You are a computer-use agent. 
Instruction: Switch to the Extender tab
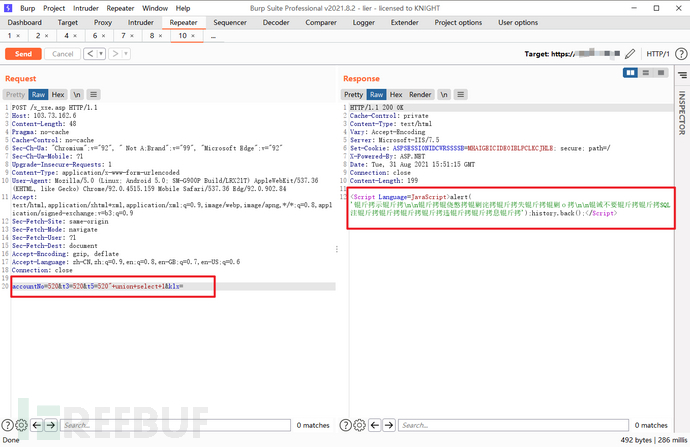point(405,22)
